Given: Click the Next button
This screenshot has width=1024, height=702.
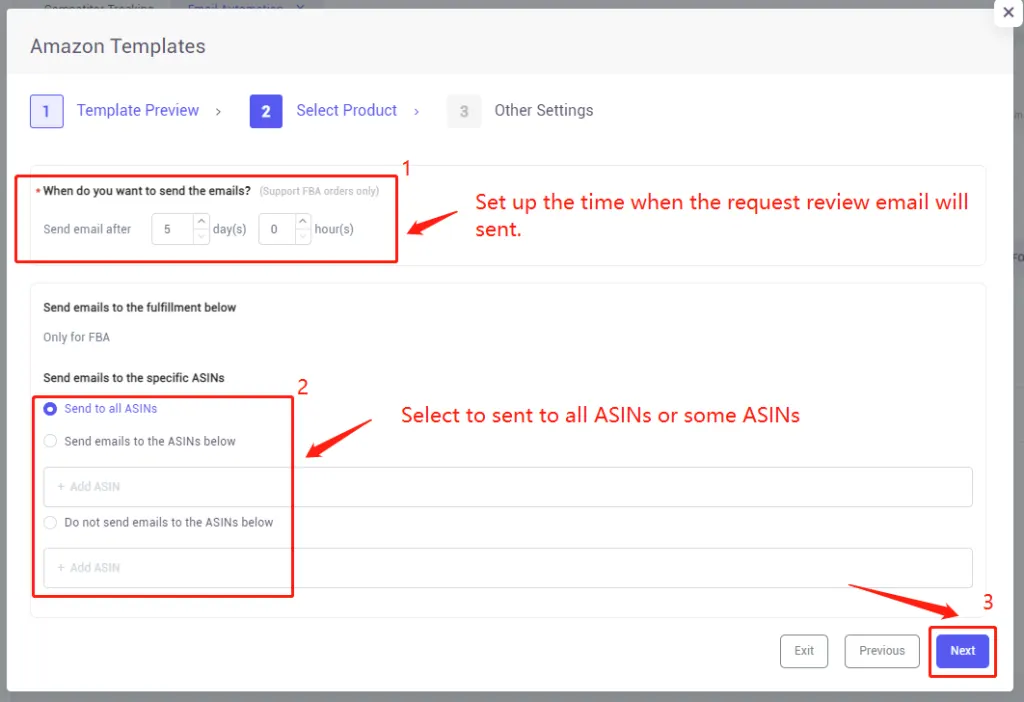Looking at the screenshot, I should (x=961, y=651).
